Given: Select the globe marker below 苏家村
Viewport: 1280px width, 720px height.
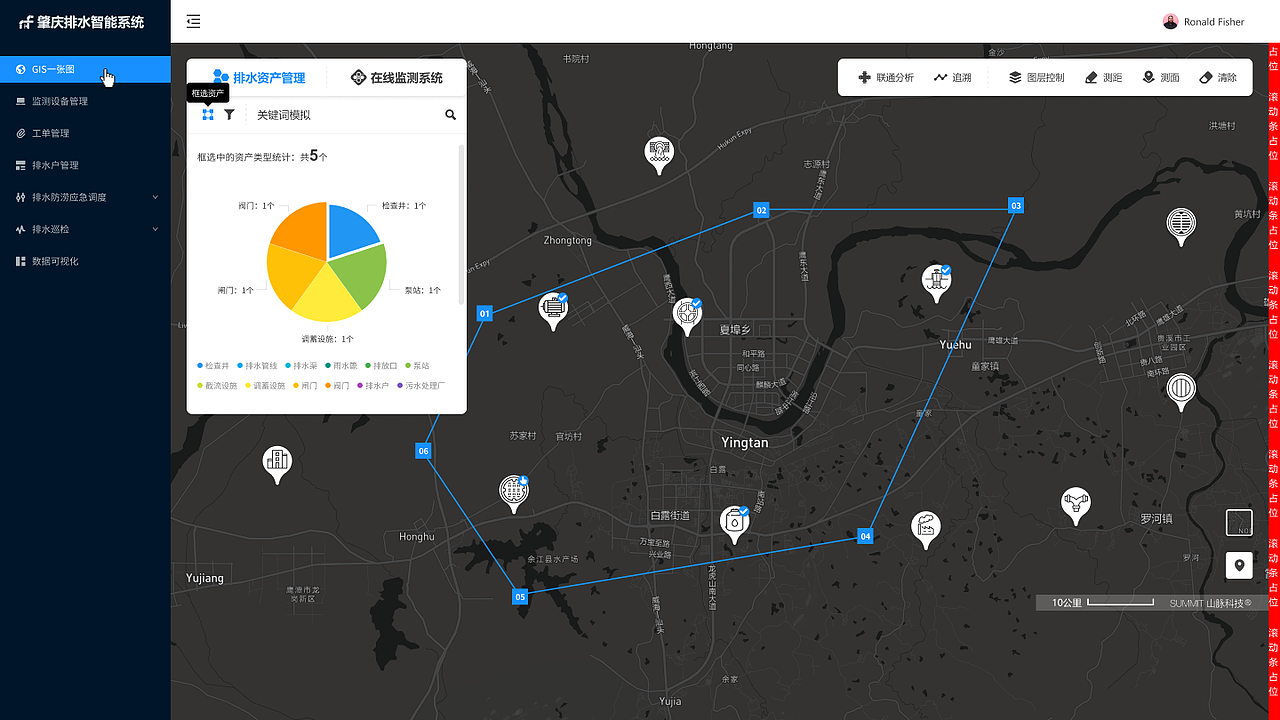Looking at the screenshot, I should click(x=513, y=494).
